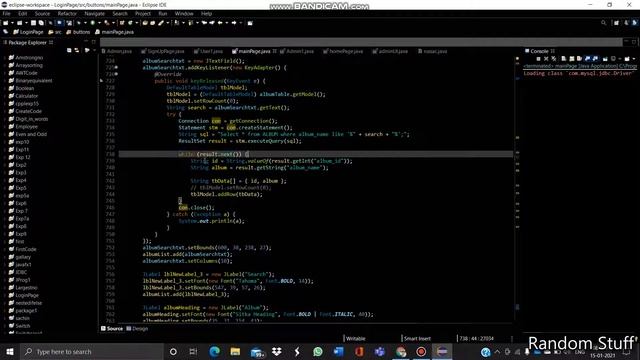Select the Source tab below editor
640x360 pixels.
pos(112,329)
